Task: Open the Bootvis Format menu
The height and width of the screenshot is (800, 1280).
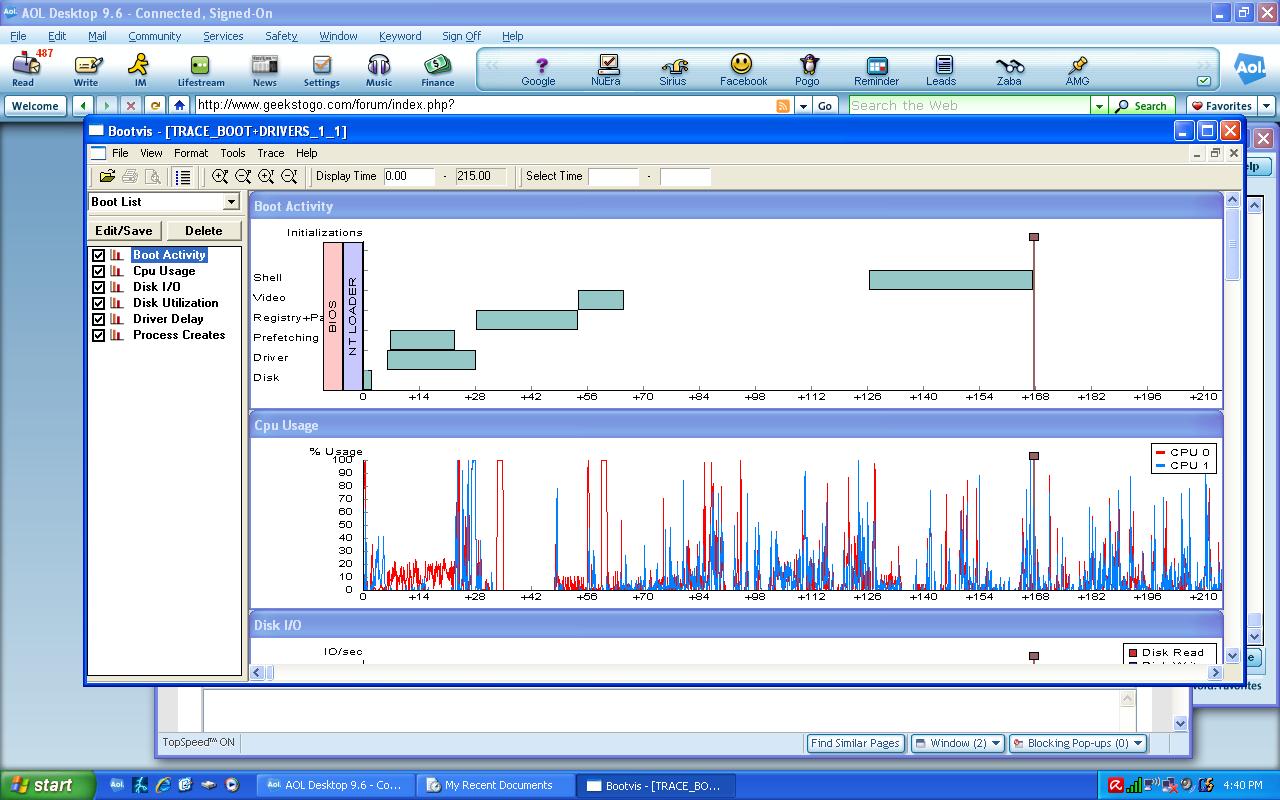Action: click(x=191, y=153)
